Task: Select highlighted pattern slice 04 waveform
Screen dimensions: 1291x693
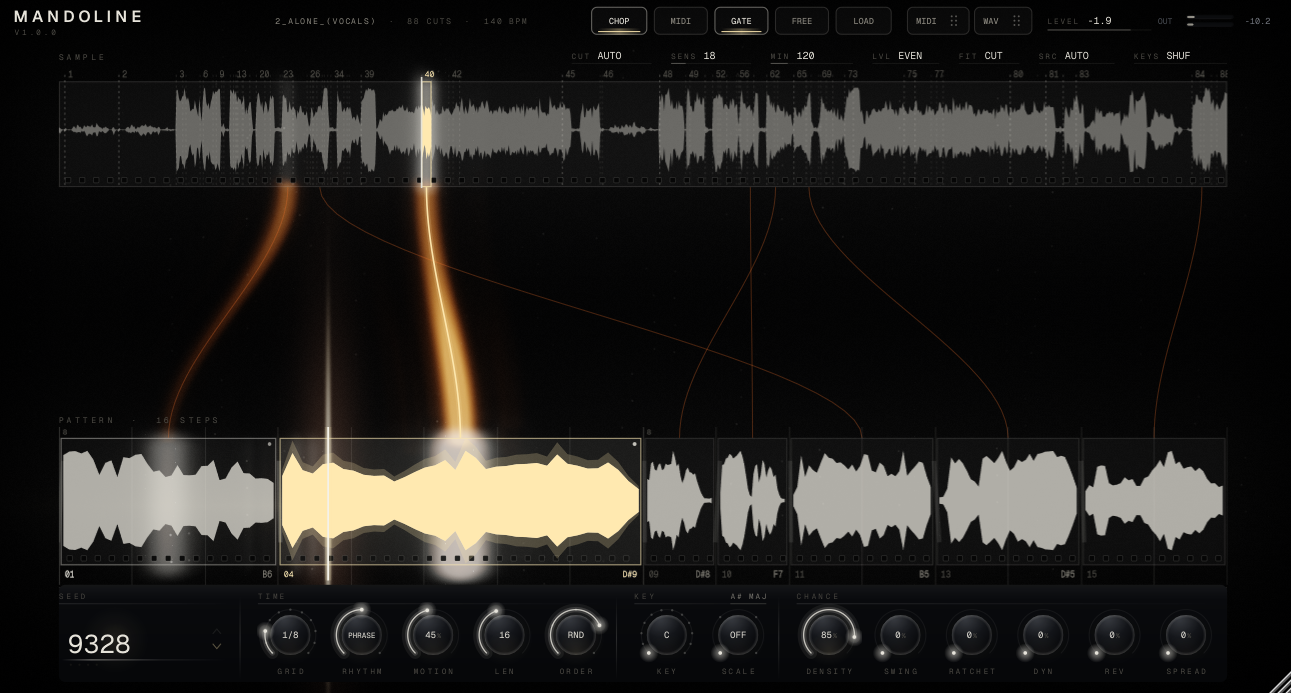Action: (x=460, y=501)
